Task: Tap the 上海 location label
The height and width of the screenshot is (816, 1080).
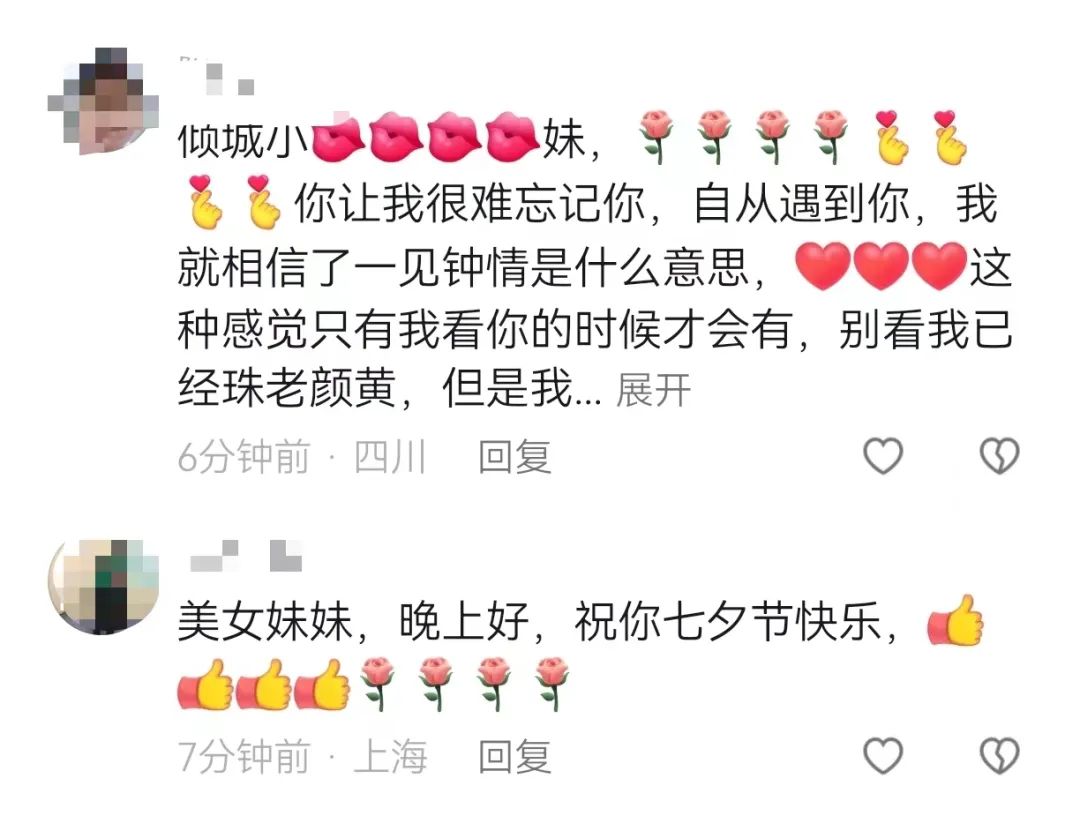Action: [391, 756]
